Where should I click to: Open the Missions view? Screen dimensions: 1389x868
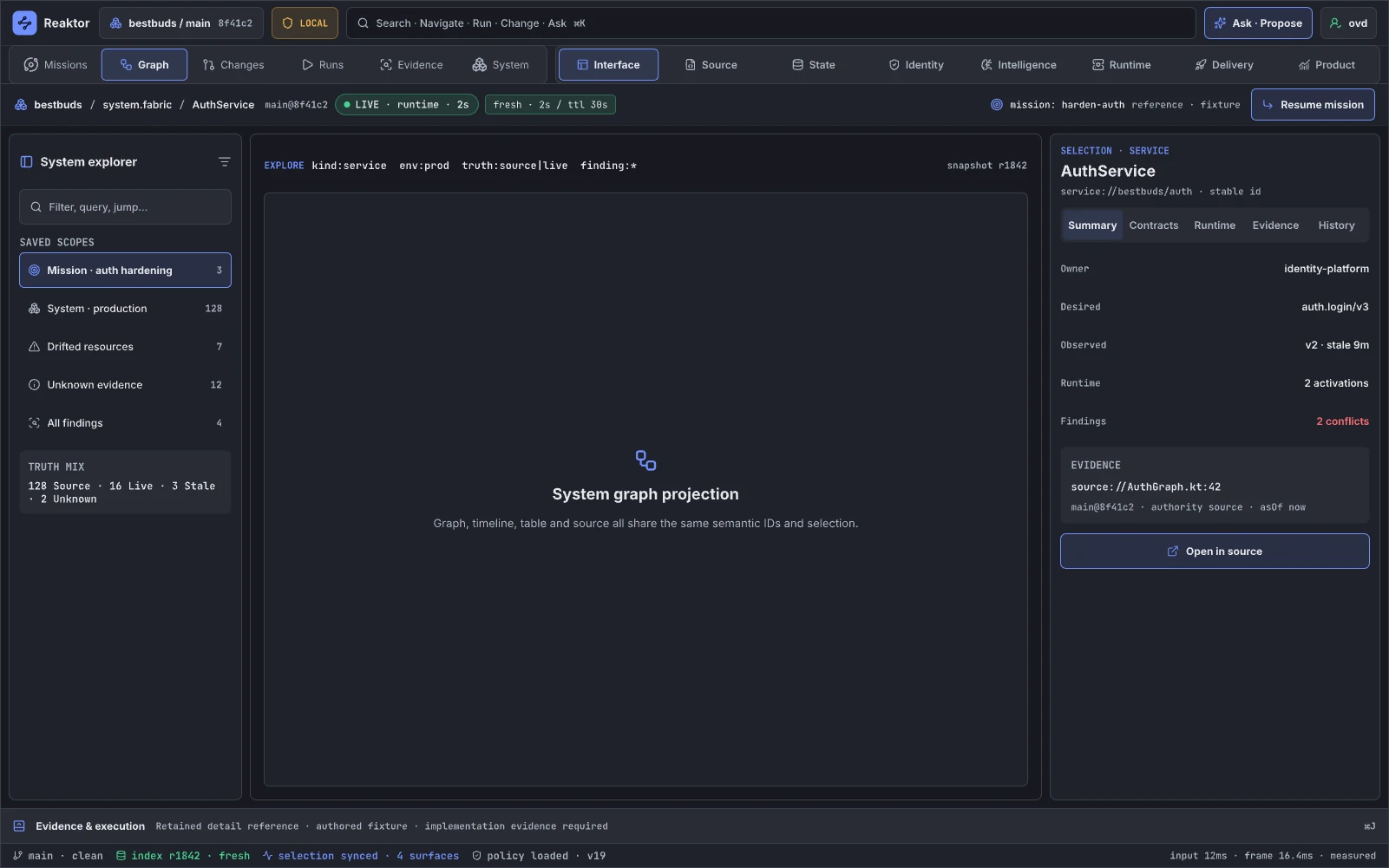pyautogui.click(x=56, y=65)
